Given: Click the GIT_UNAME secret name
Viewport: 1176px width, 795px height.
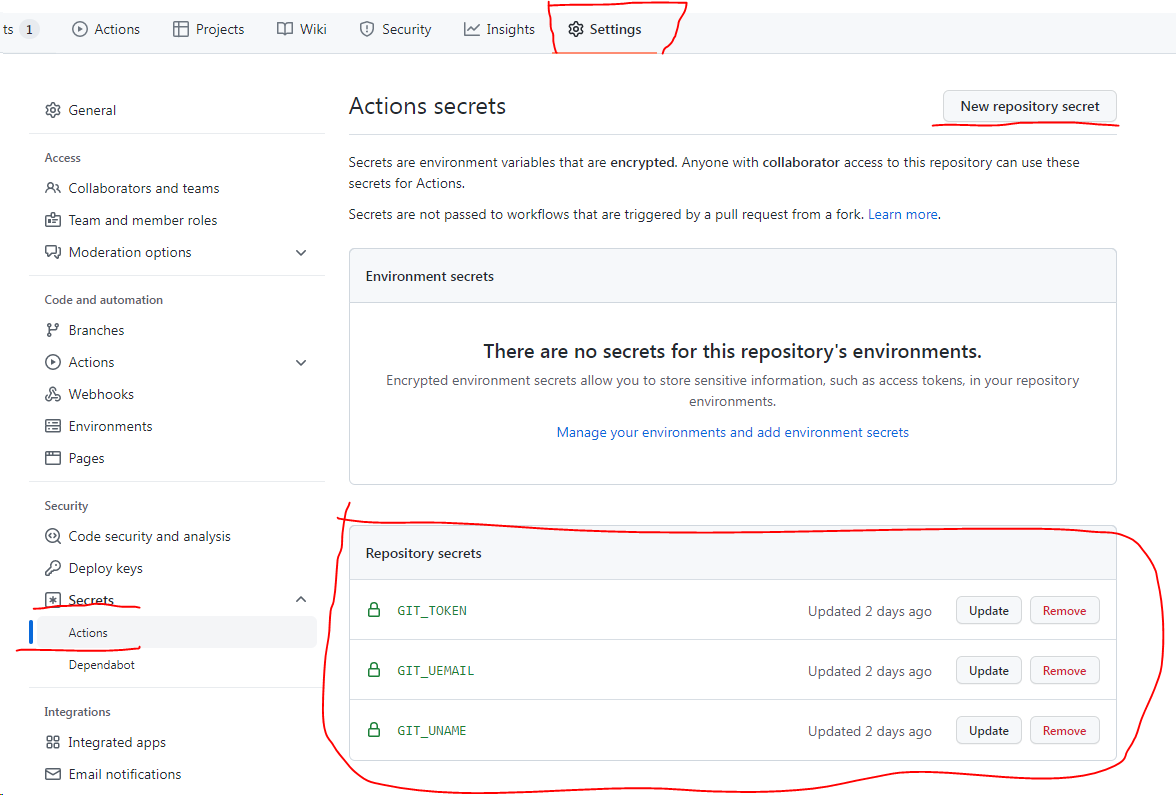Looking at the screenshot, I should click(432, 730).
